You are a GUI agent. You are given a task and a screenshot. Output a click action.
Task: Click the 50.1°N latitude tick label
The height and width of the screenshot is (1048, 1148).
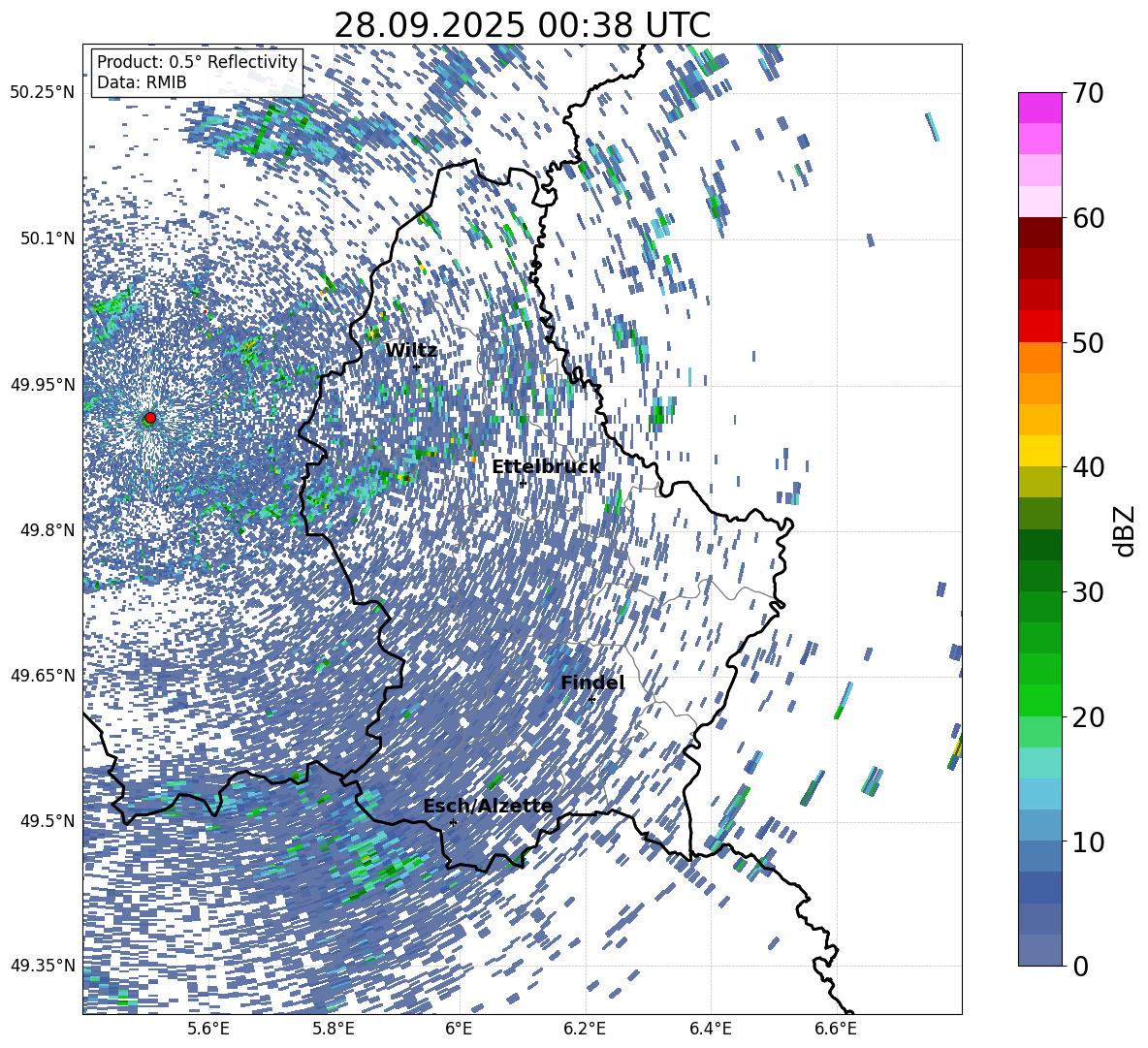[x=47, y=238]
